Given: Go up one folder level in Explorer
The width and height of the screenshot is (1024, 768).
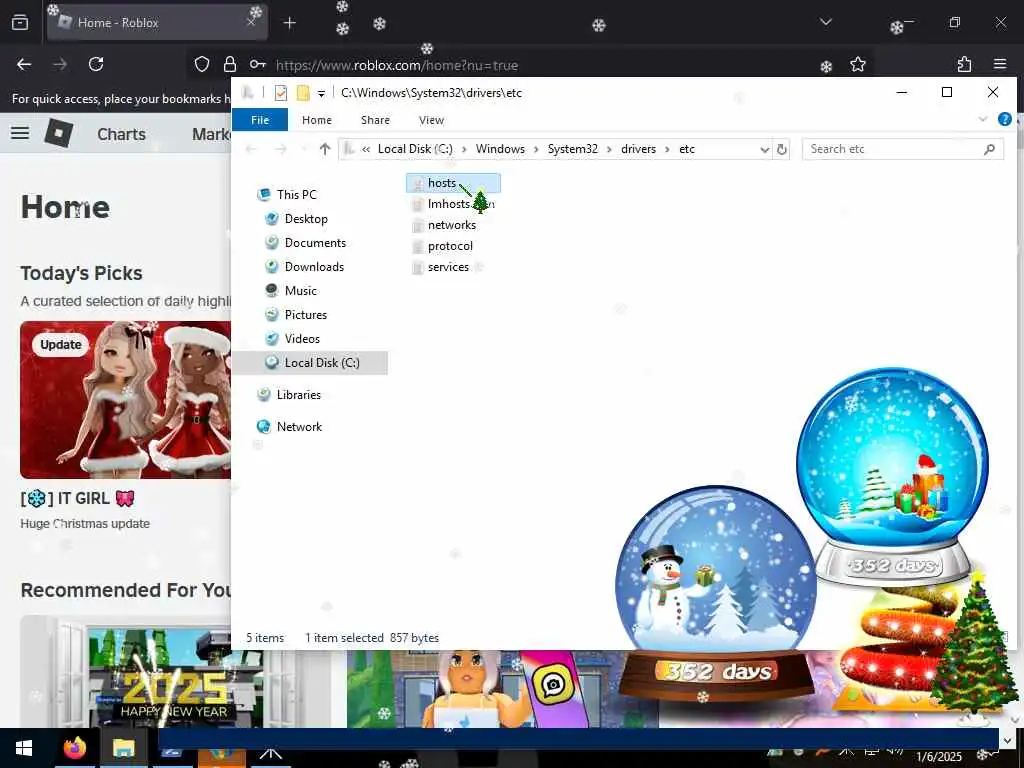Looking at the screenshot, I should [325, 149].
